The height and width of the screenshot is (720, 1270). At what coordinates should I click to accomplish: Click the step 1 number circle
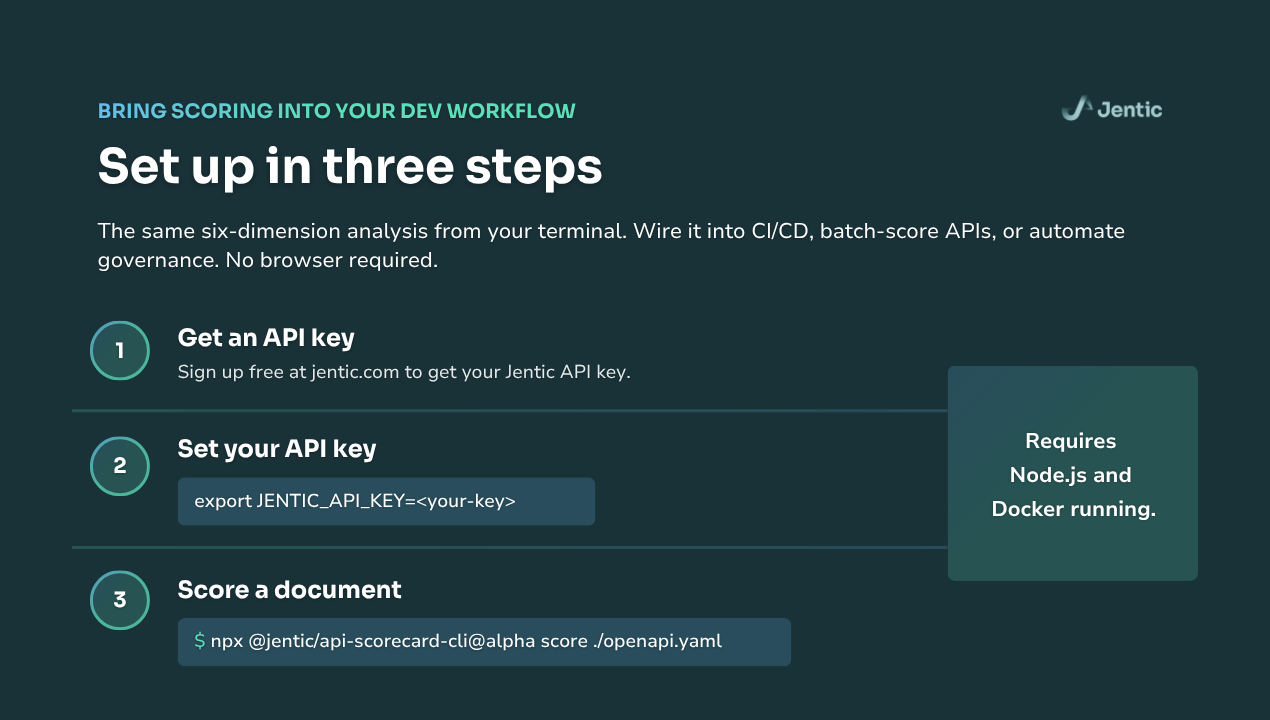coord(120,351)
